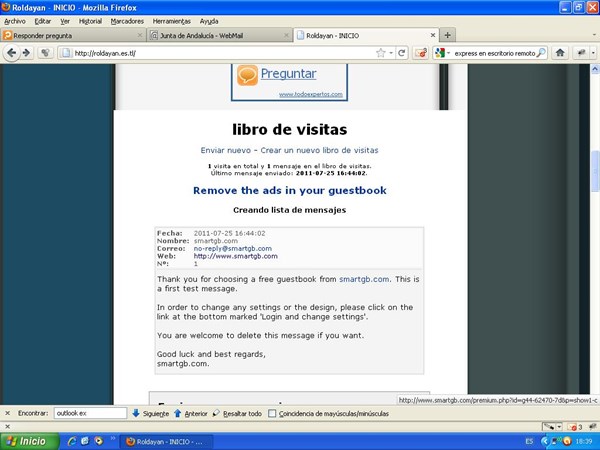Open the Ayuda menu
This screenshot has height=450, width=600.
pos(209,21)
